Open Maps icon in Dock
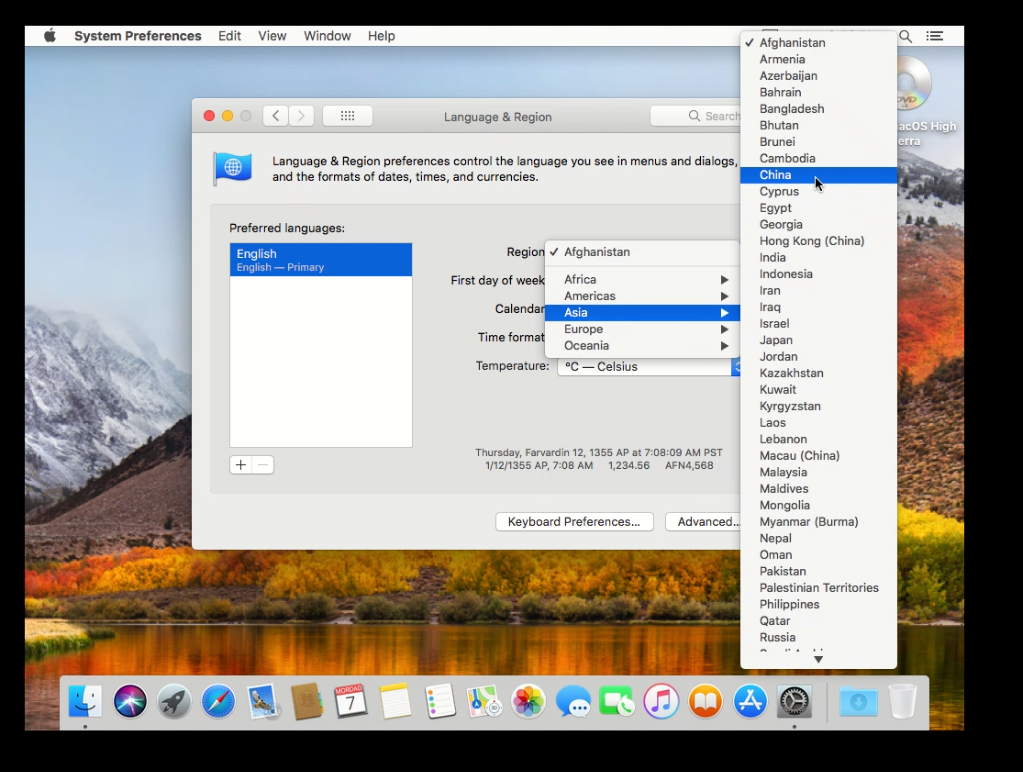 point(484,702)
